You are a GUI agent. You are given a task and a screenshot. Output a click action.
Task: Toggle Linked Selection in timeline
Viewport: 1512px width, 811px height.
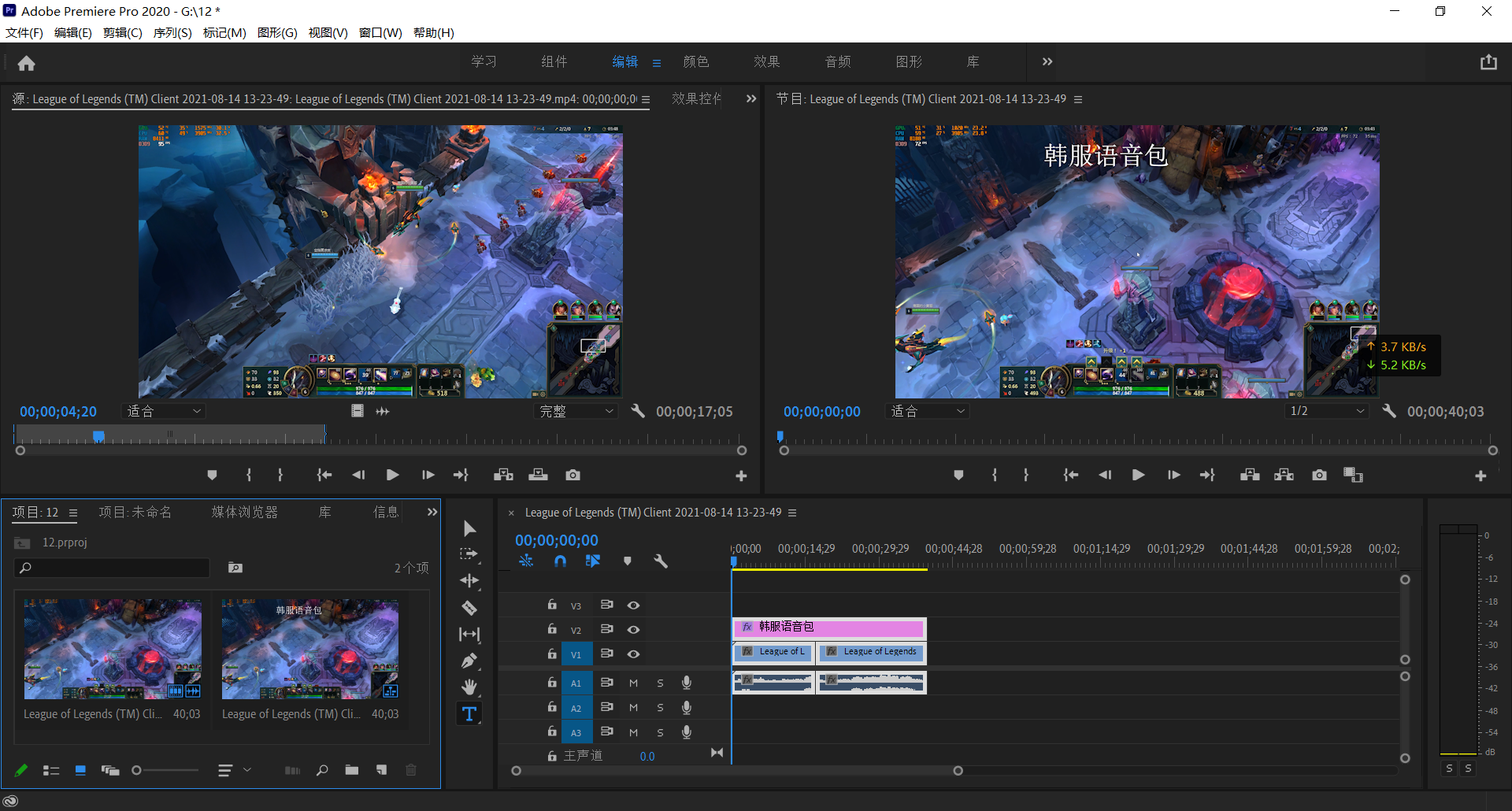593,561
